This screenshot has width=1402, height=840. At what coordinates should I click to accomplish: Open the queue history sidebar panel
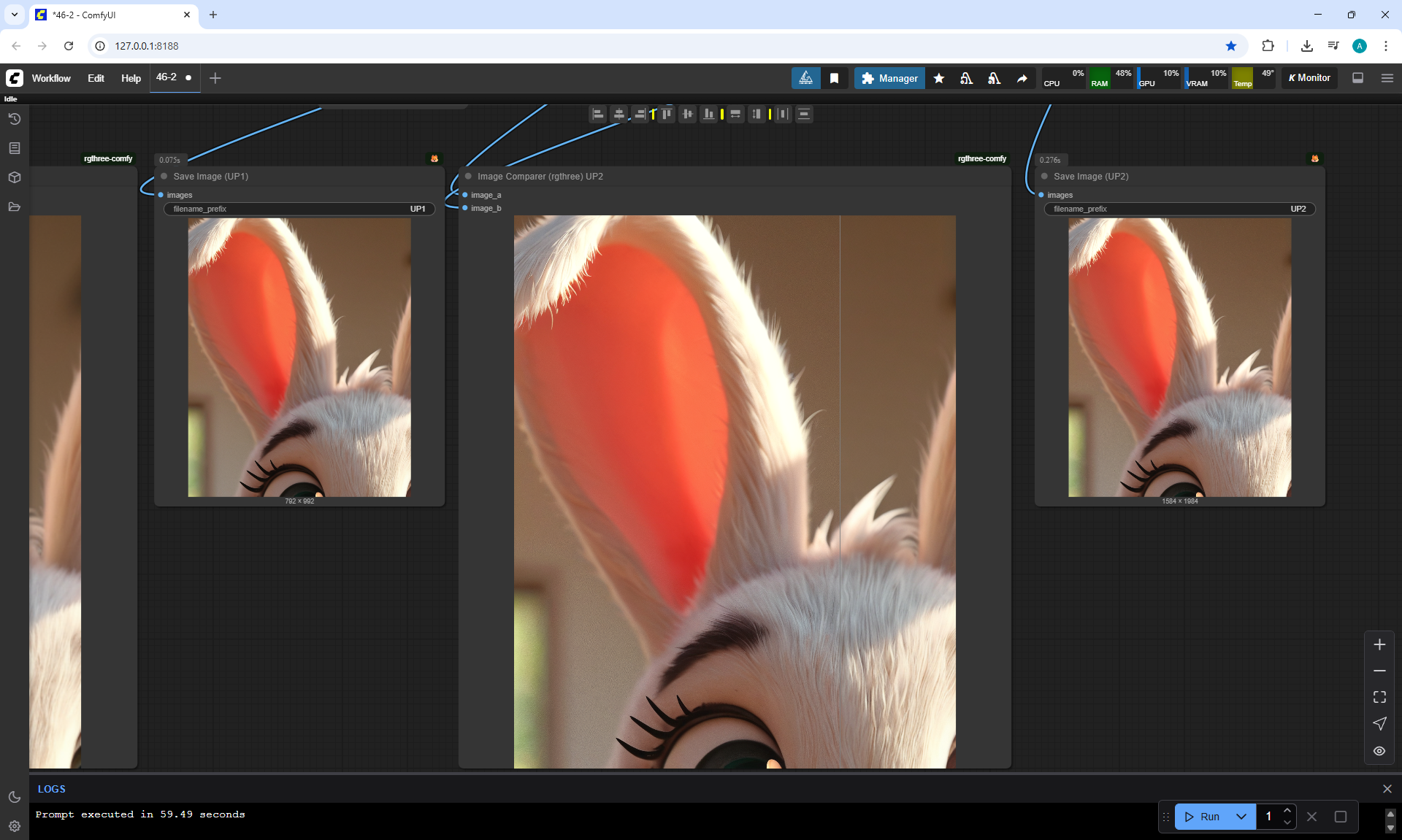coord(14,119)
